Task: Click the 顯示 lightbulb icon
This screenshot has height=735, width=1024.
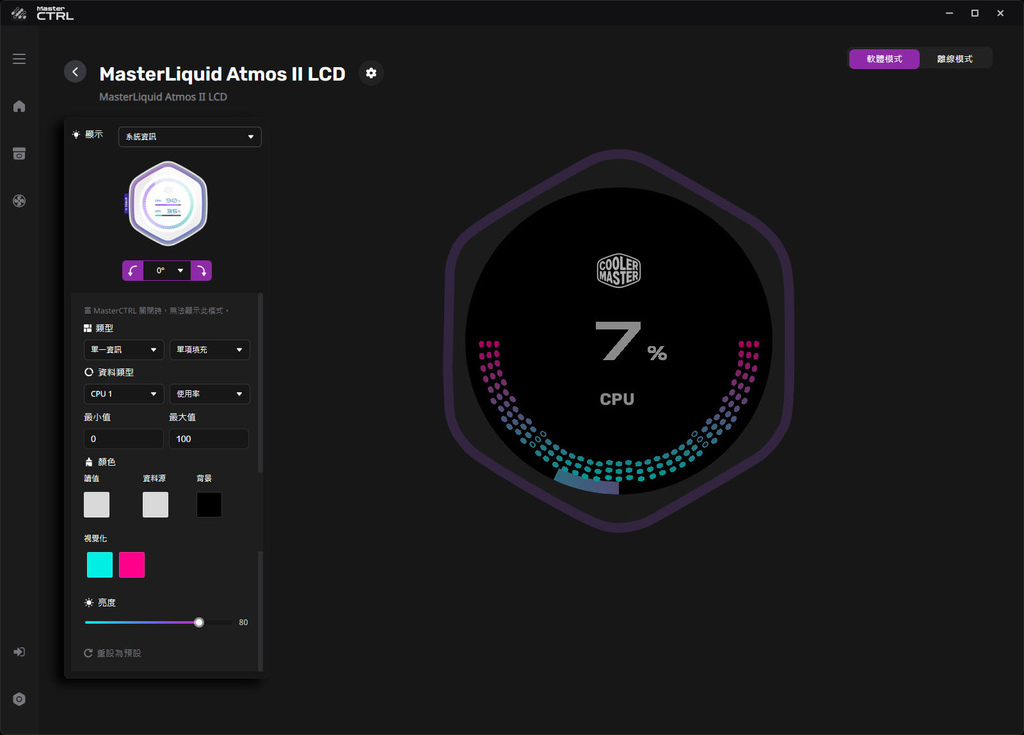Action: (x=76, y=135)
